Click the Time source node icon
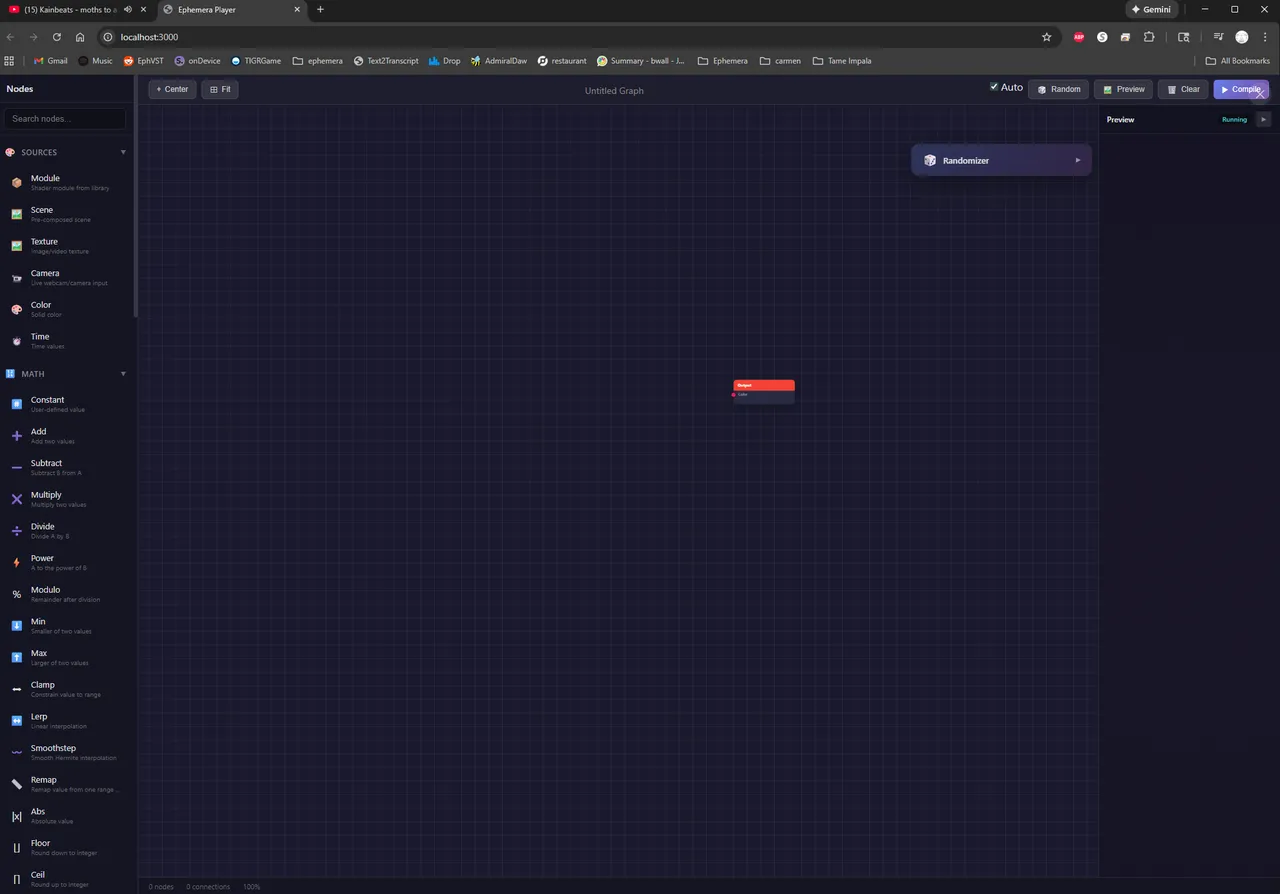This screenshot has width=1280, height=894. click(x=17, y=340)
